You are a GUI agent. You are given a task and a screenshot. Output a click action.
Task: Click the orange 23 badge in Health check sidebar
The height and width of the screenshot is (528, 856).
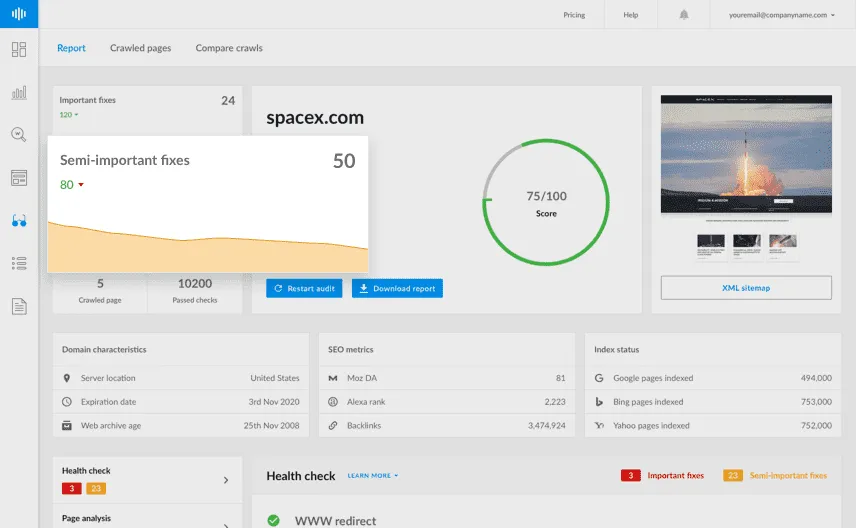click(96, 488)
